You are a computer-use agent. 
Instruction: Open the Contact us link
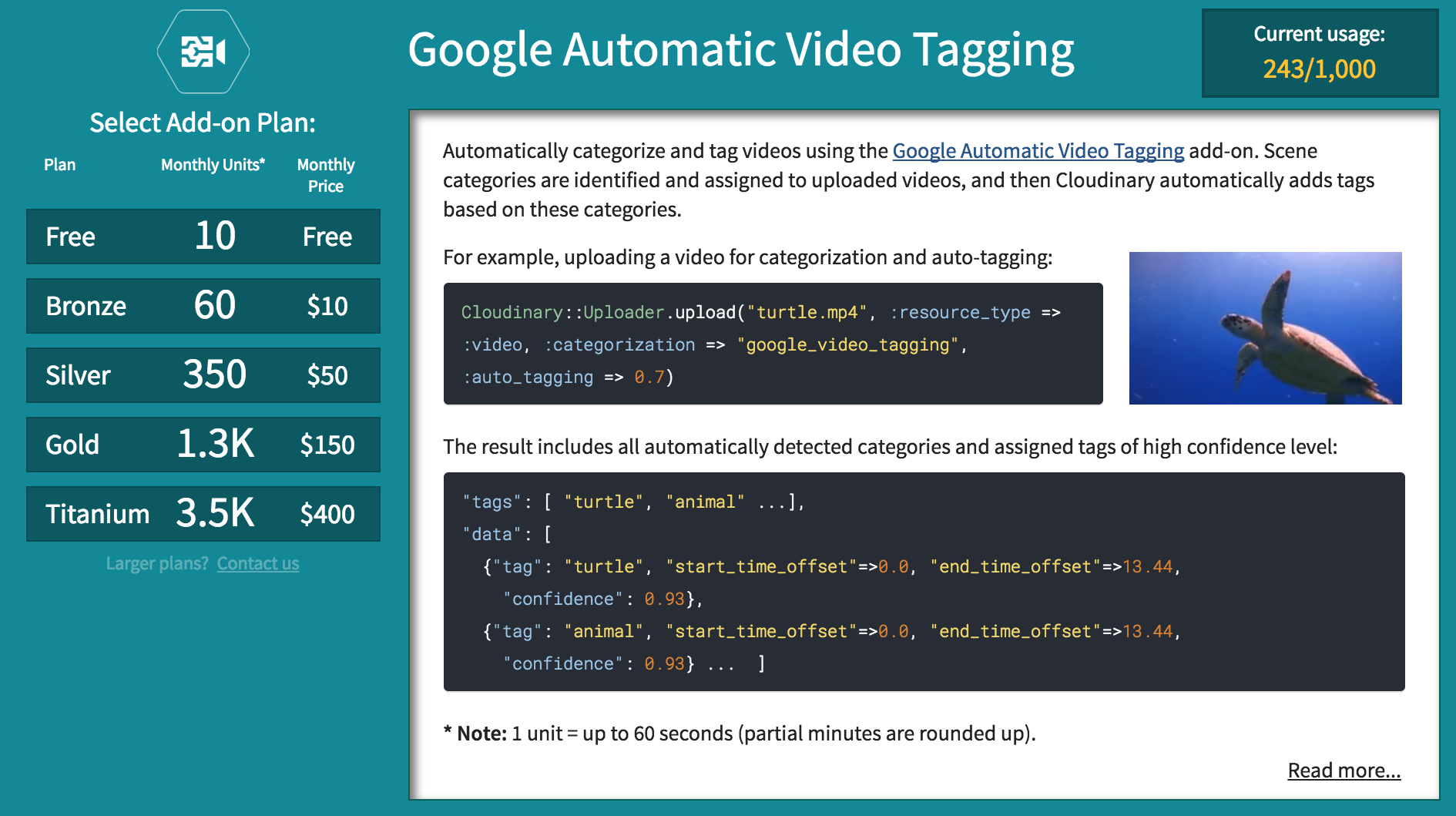[x=258, y=563]
